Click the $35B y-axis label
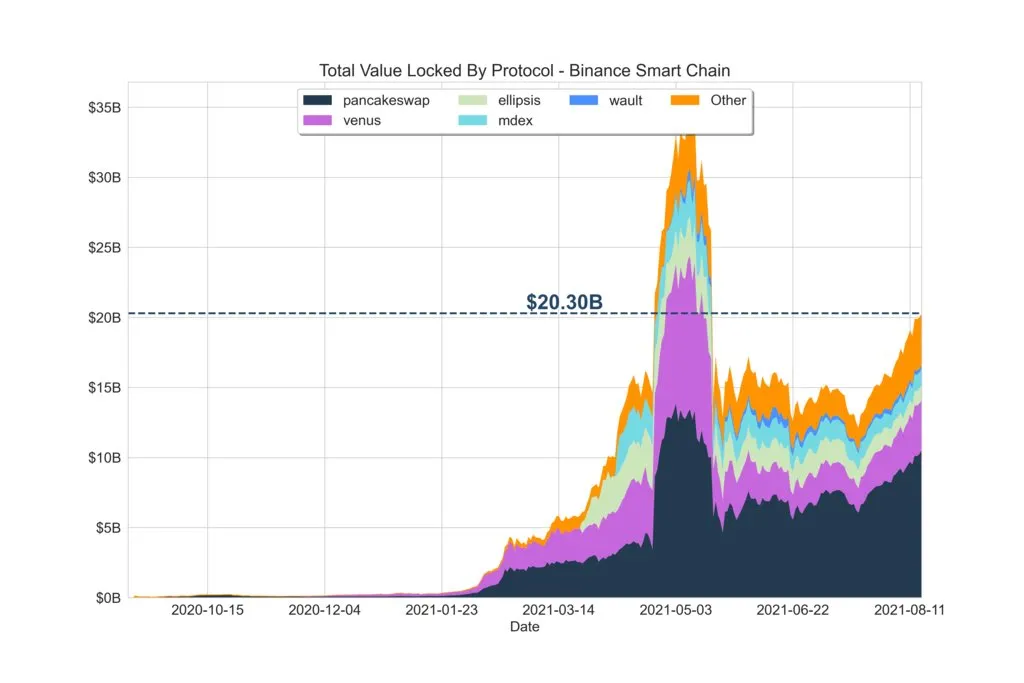The image size is (1024, 683). 104,108
